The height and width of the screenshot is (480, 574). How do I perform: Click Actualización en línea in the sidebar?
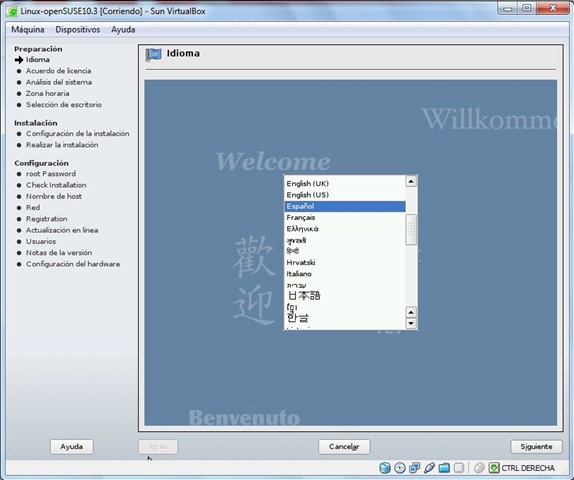[x=62, y=230]
